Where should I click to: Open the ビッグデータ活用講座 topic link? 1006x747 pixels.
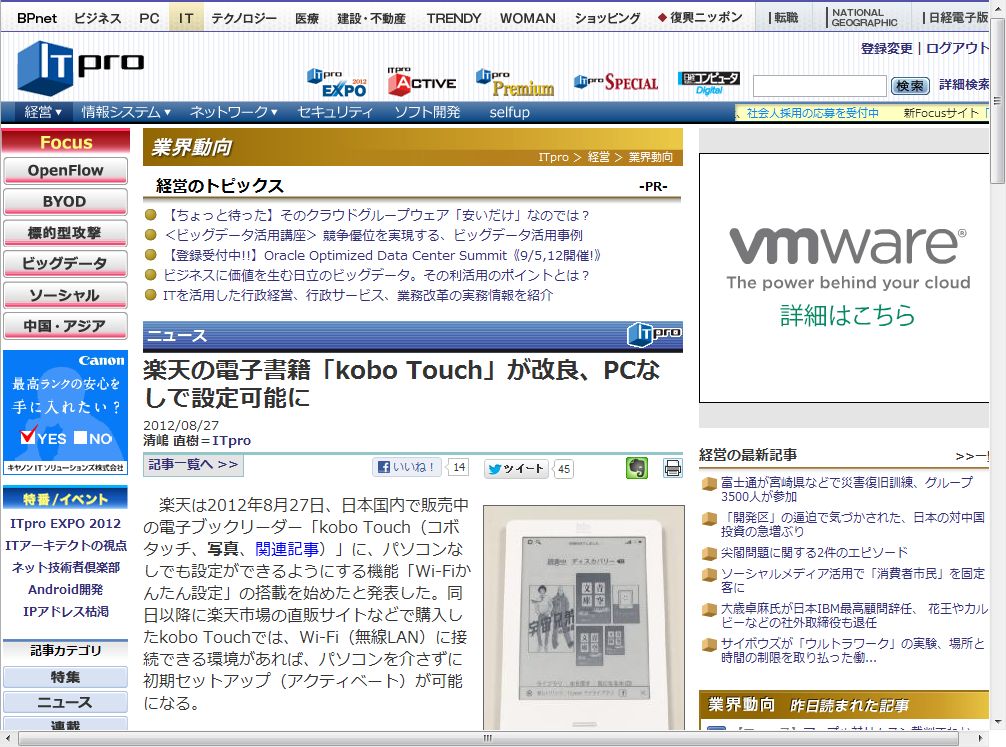click(373, 236)
